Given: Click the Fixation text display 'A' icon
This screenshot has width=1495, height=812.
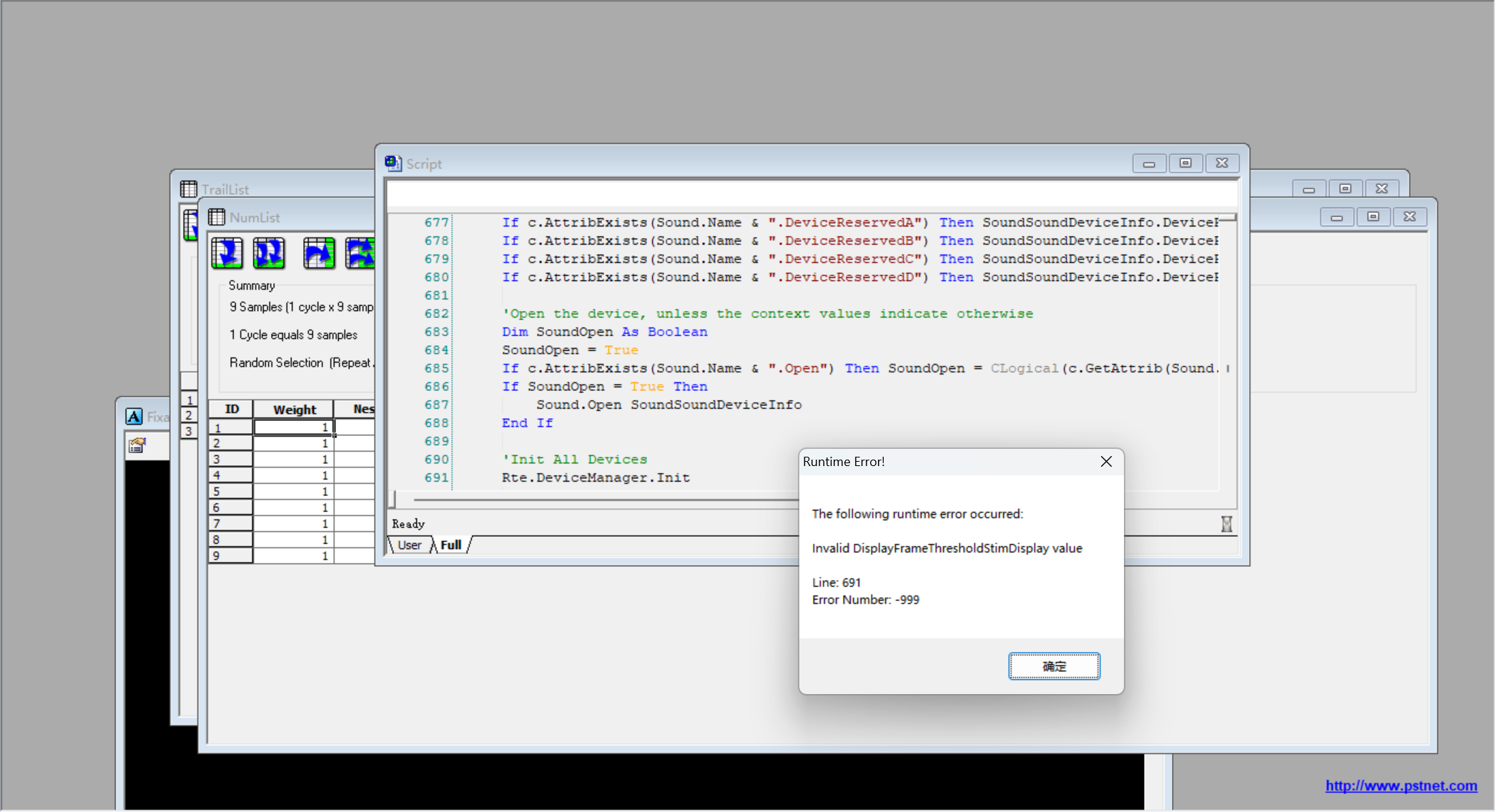Looking at the screenshot, I should click(x=134, y=417).
